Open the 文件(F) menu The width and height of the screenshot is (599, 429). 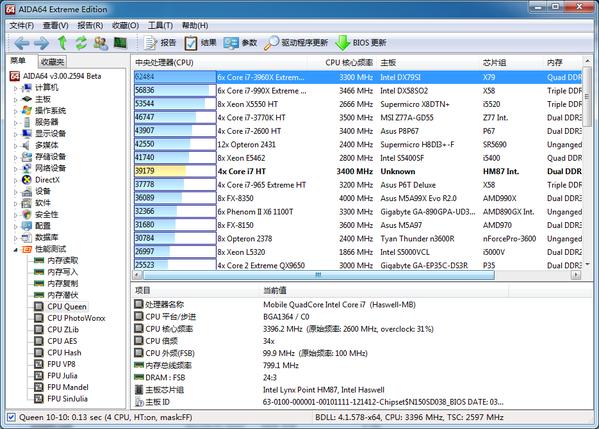(x=22, y=26)
